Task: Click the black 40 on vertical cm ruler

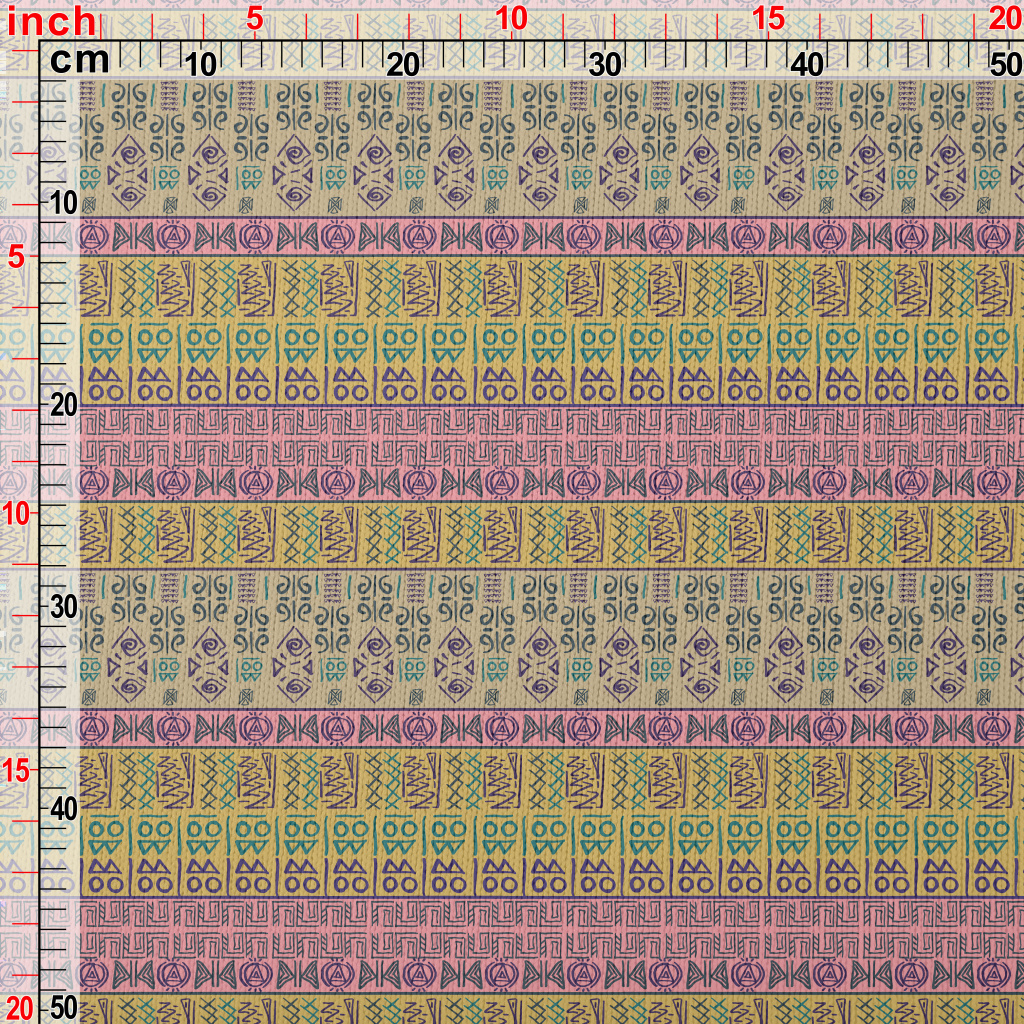Action: point(63,808)
